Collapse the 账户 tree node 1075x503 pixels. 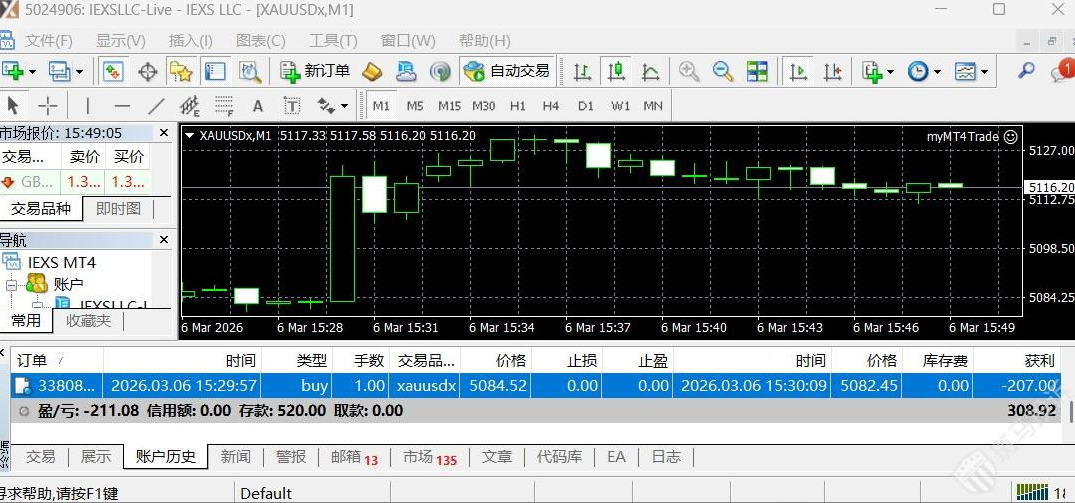[x=11, y=285]
